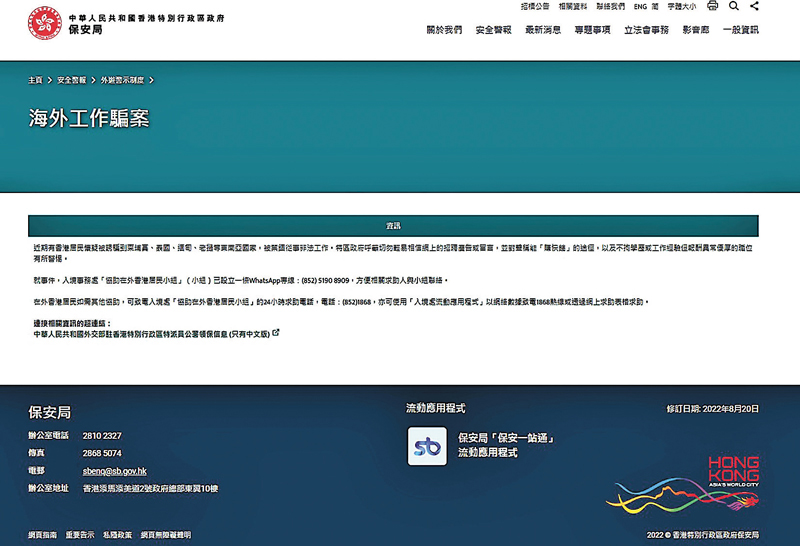Click the Hong Kong SAR emblem logo
This screenshot has height=546, width=800.
tap(45, 22)
